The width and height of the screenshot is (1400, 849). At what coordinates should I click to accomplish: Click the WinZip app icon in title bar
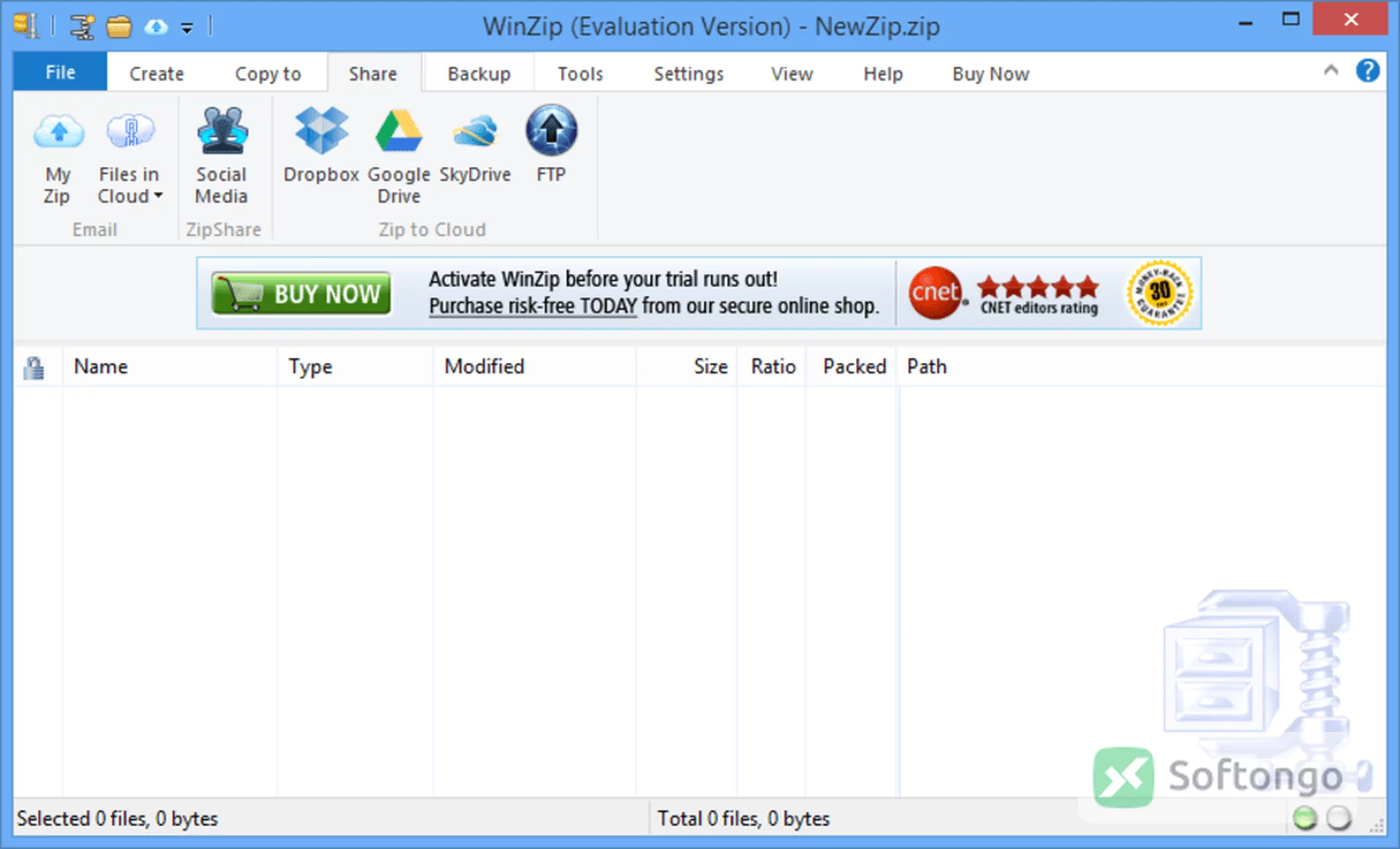click(26, 26)
